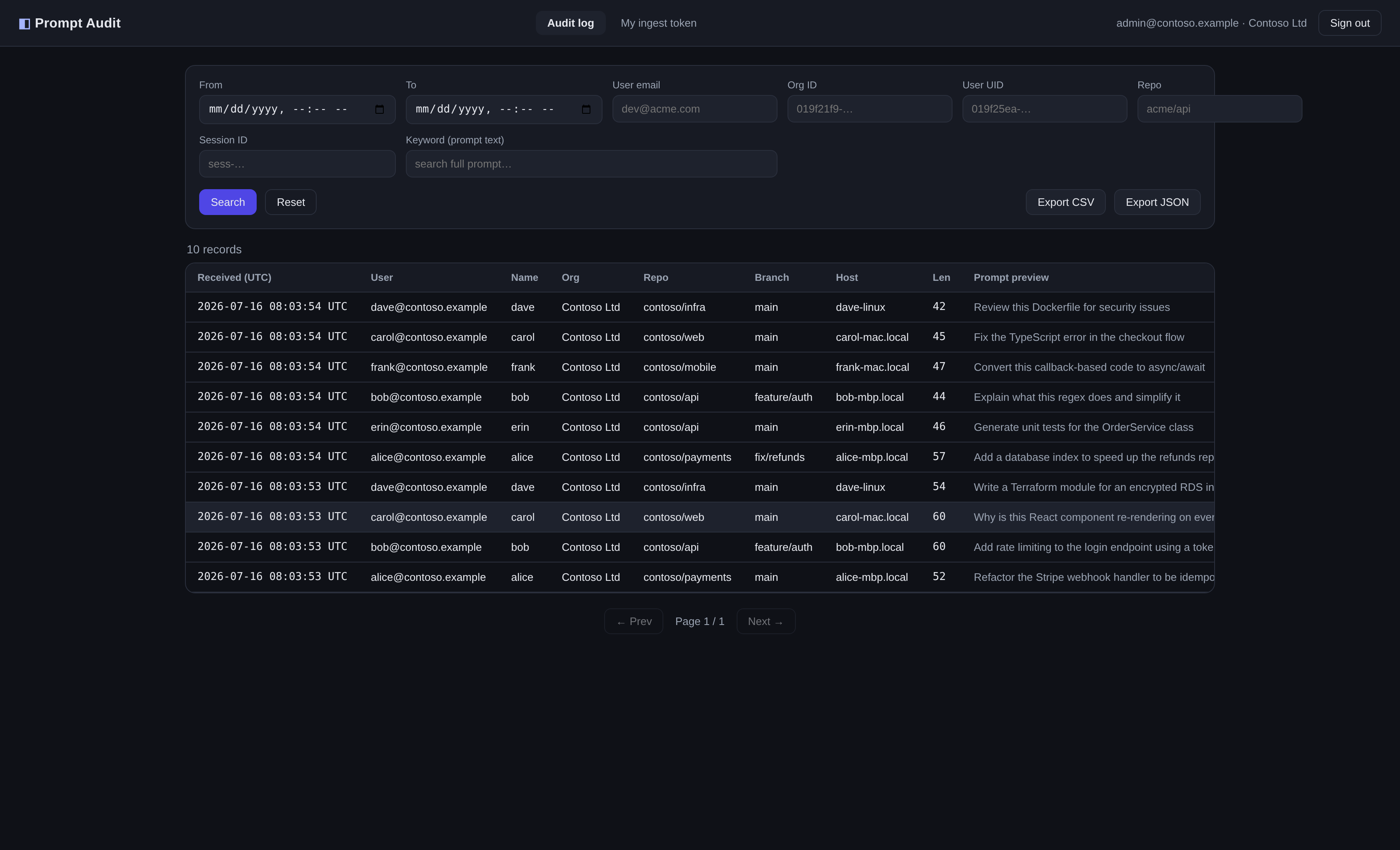Switch to the Audit log tab

570,23
